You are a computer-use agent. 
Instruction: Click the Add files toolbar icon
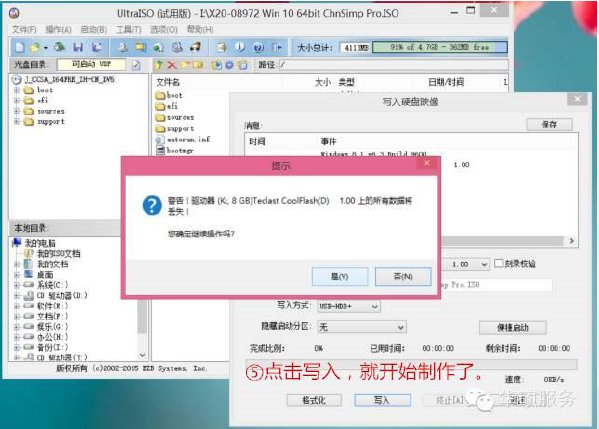pos(222,47)
